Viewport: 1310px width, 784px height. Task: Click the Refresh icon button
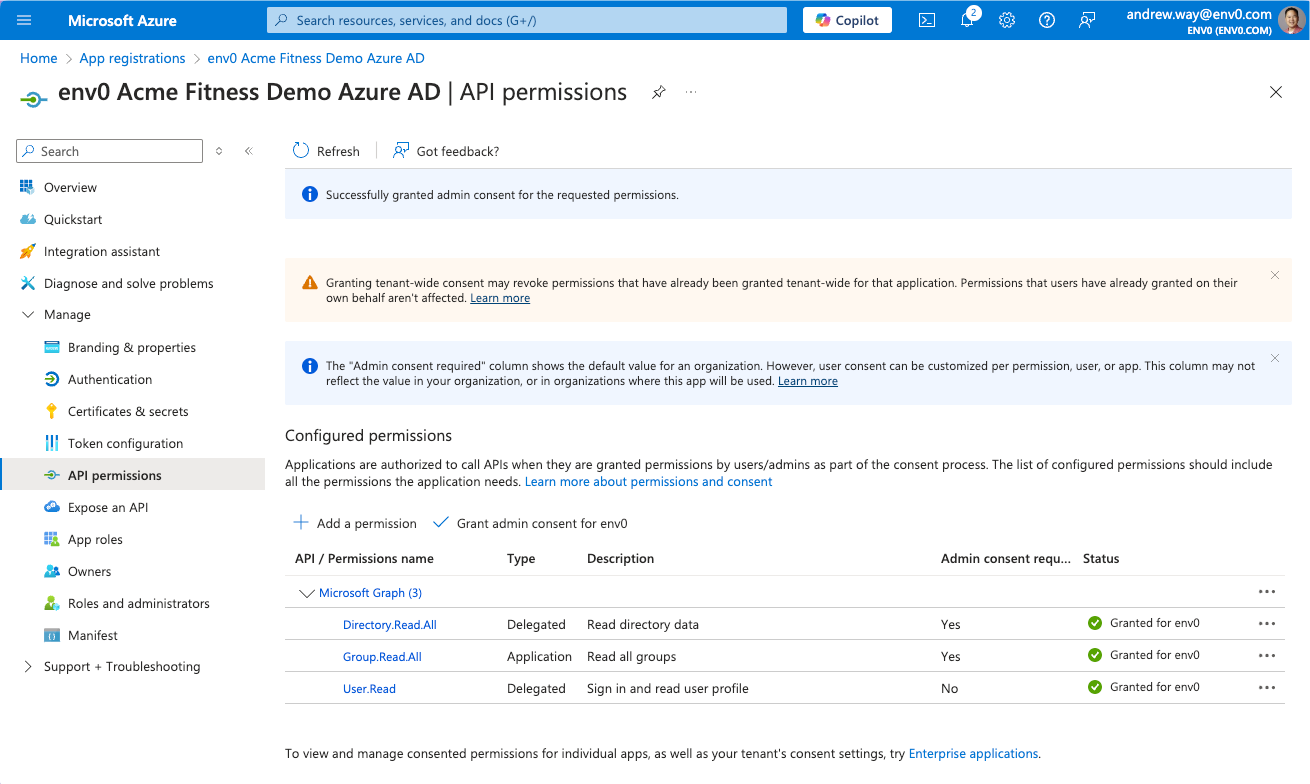pos(301,151)
